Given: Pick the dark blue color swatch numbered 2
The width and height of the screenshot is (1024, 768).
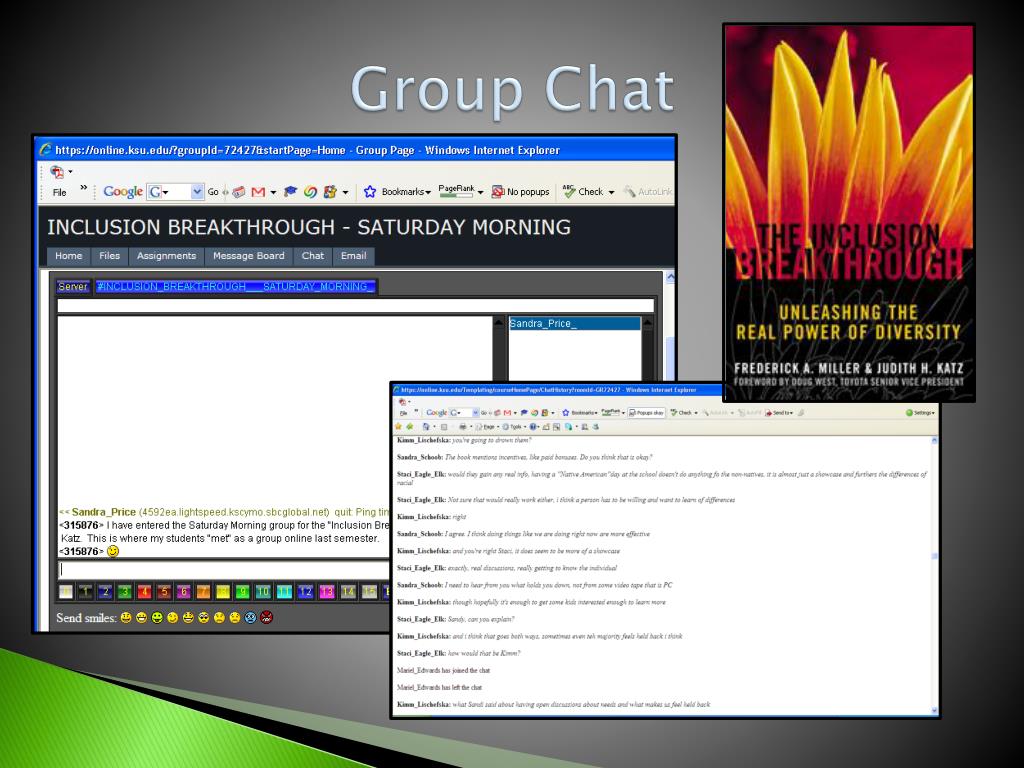Looking at the screenshot, I should coord(104,592).
